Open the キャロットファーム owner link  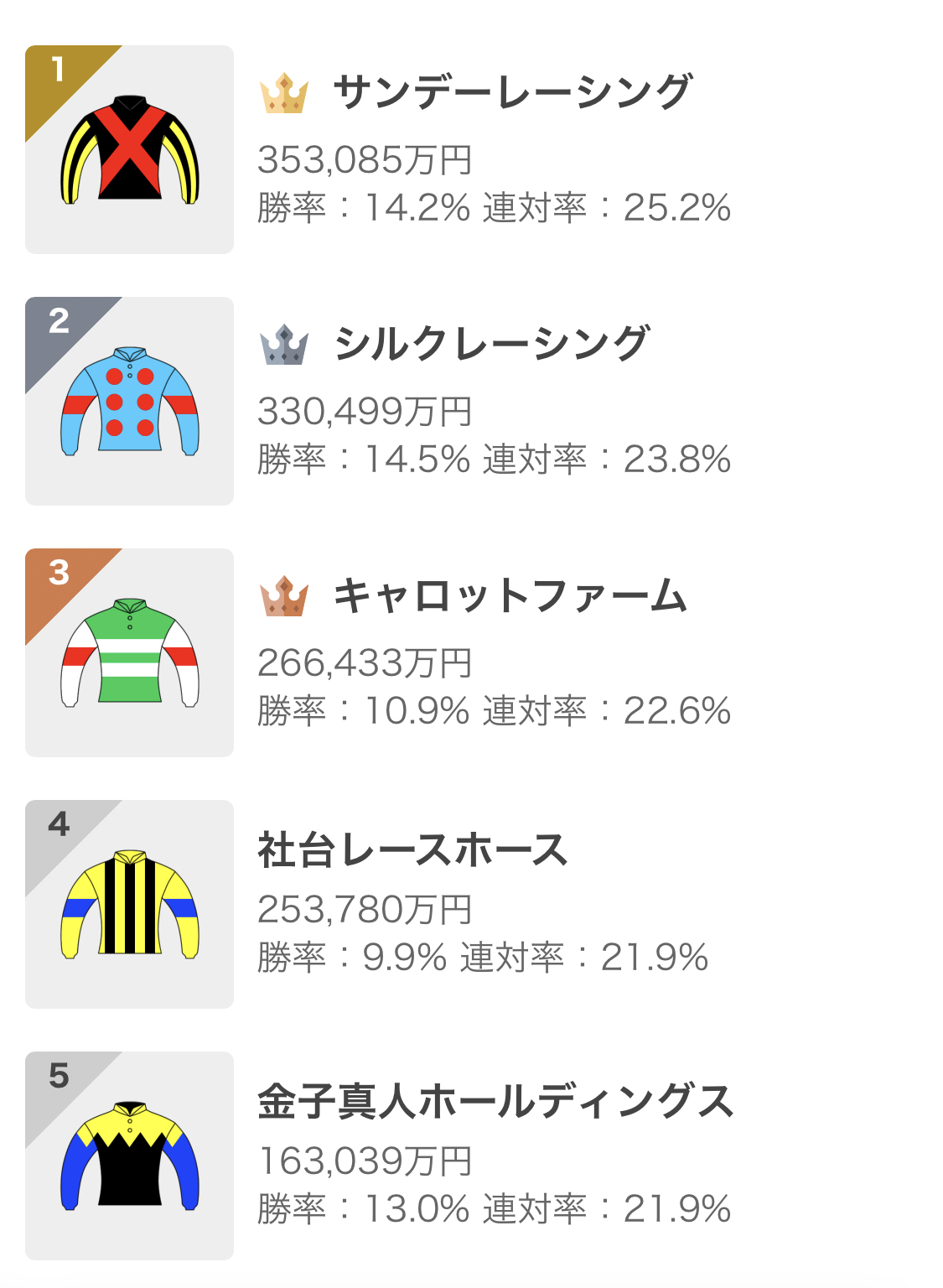click(510, 595)
